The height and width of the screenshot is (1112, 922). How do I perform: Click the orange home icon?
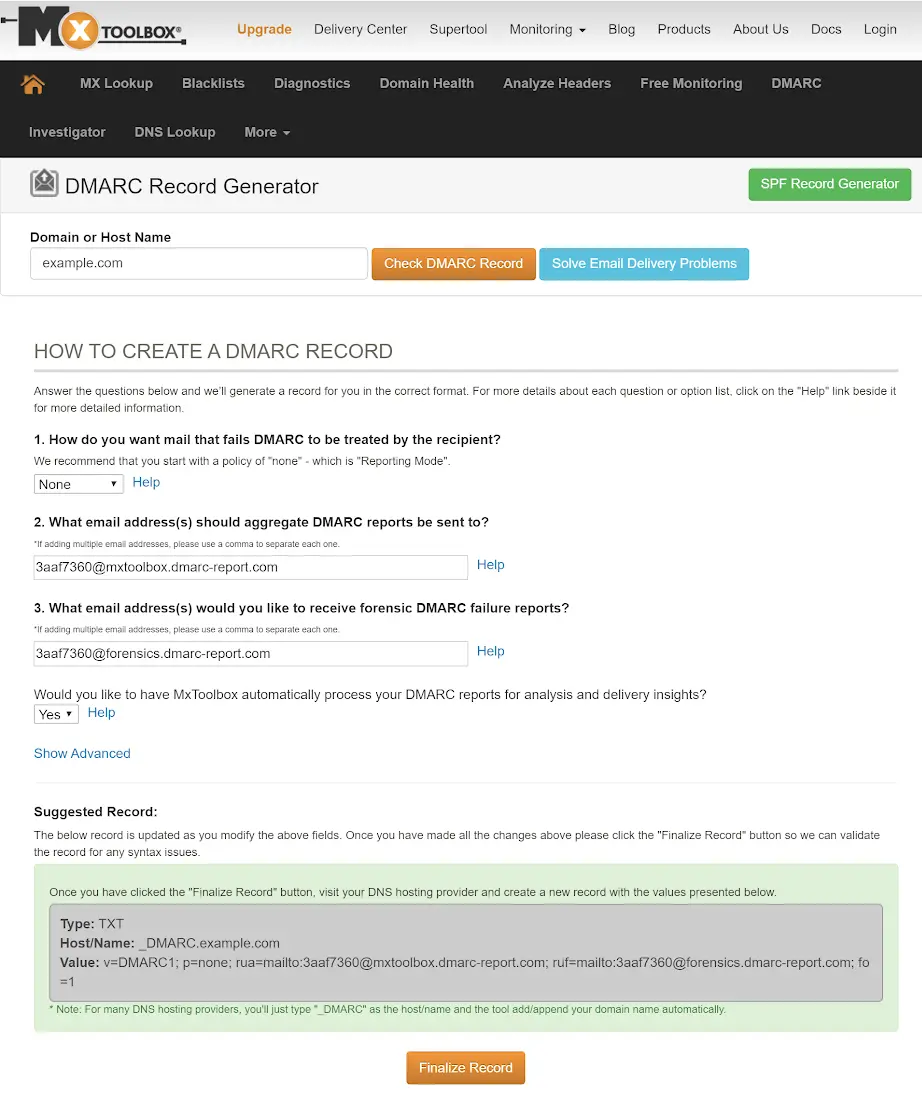[x=33, y=84]
